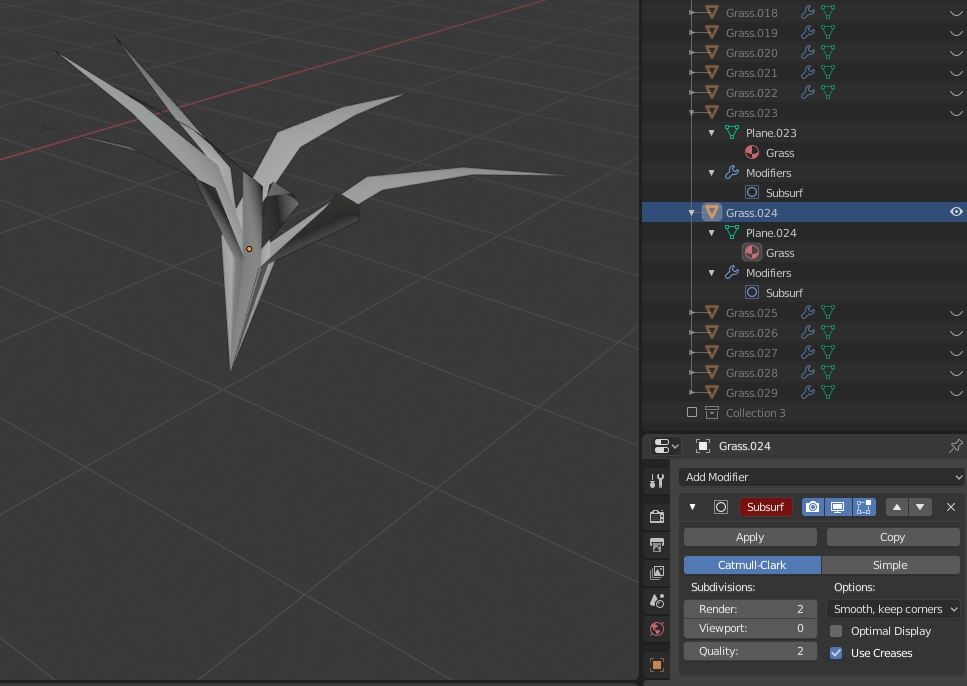Uncheck the Use Creases option

pos(836,653)
